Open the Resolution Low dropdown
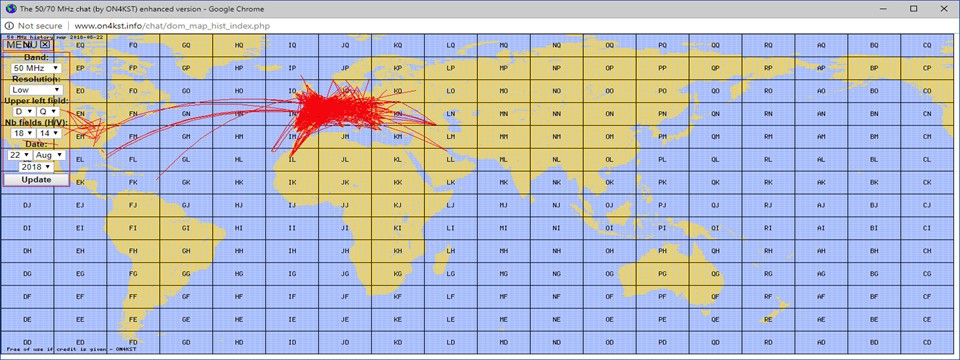This screenshot has width=960, height=360. click(x=36, y=89)
